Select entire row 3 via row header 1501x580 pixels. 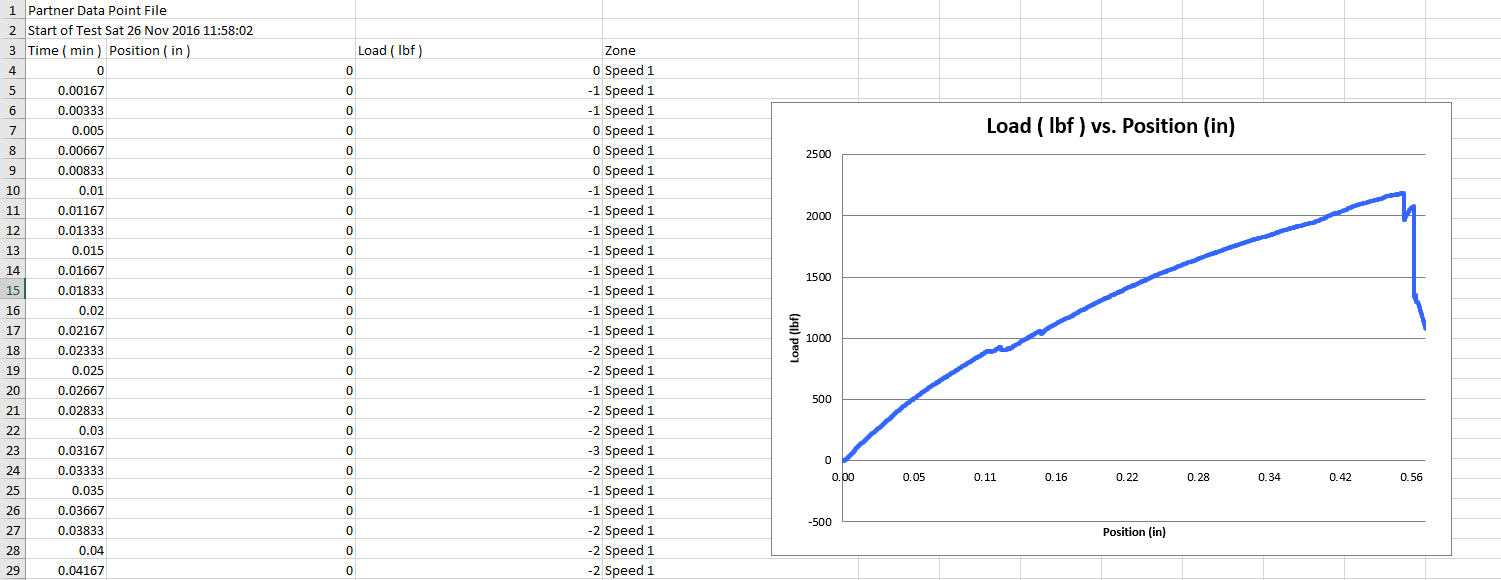[x=12, y=50]
